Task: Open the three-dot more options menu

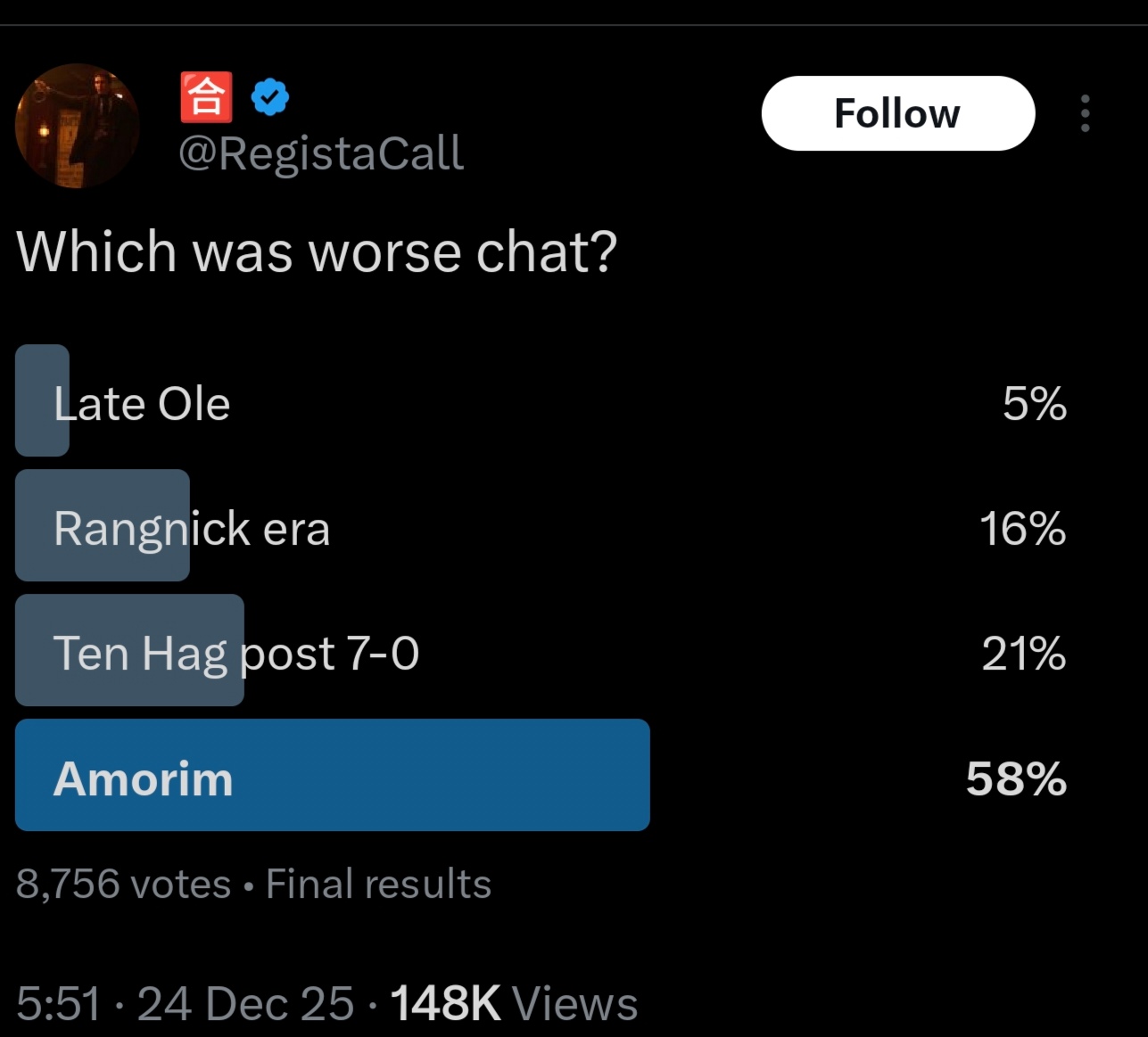Action: 1085,113
